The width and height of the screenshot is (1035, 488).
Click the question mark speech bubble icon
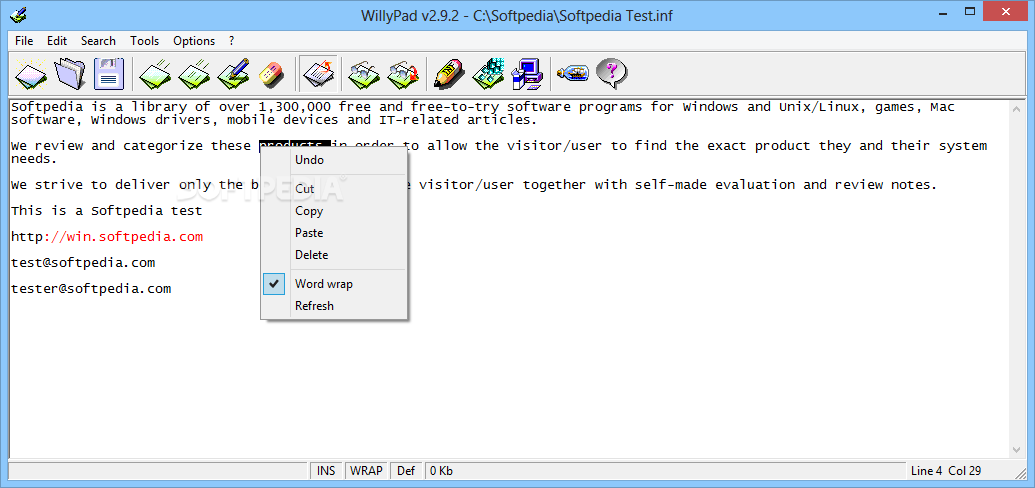tap(611, 73)
